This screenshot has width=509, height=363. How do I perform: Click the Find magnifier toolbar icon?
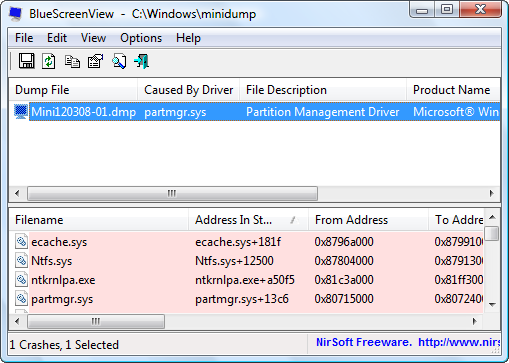[x=119, y=61]
